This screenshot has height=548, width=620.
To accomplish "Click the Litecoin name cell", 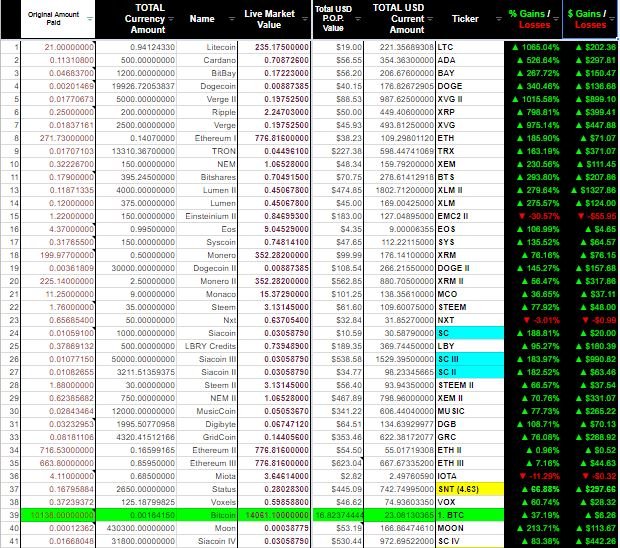I will point(207,47).
